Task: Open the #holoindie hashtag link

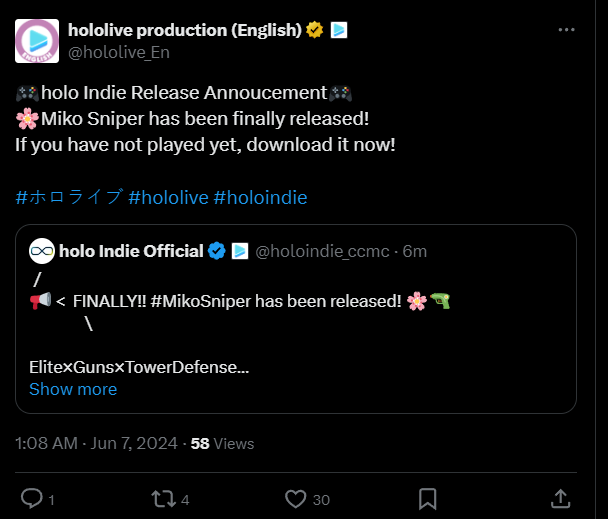Action: coord(260,197)
